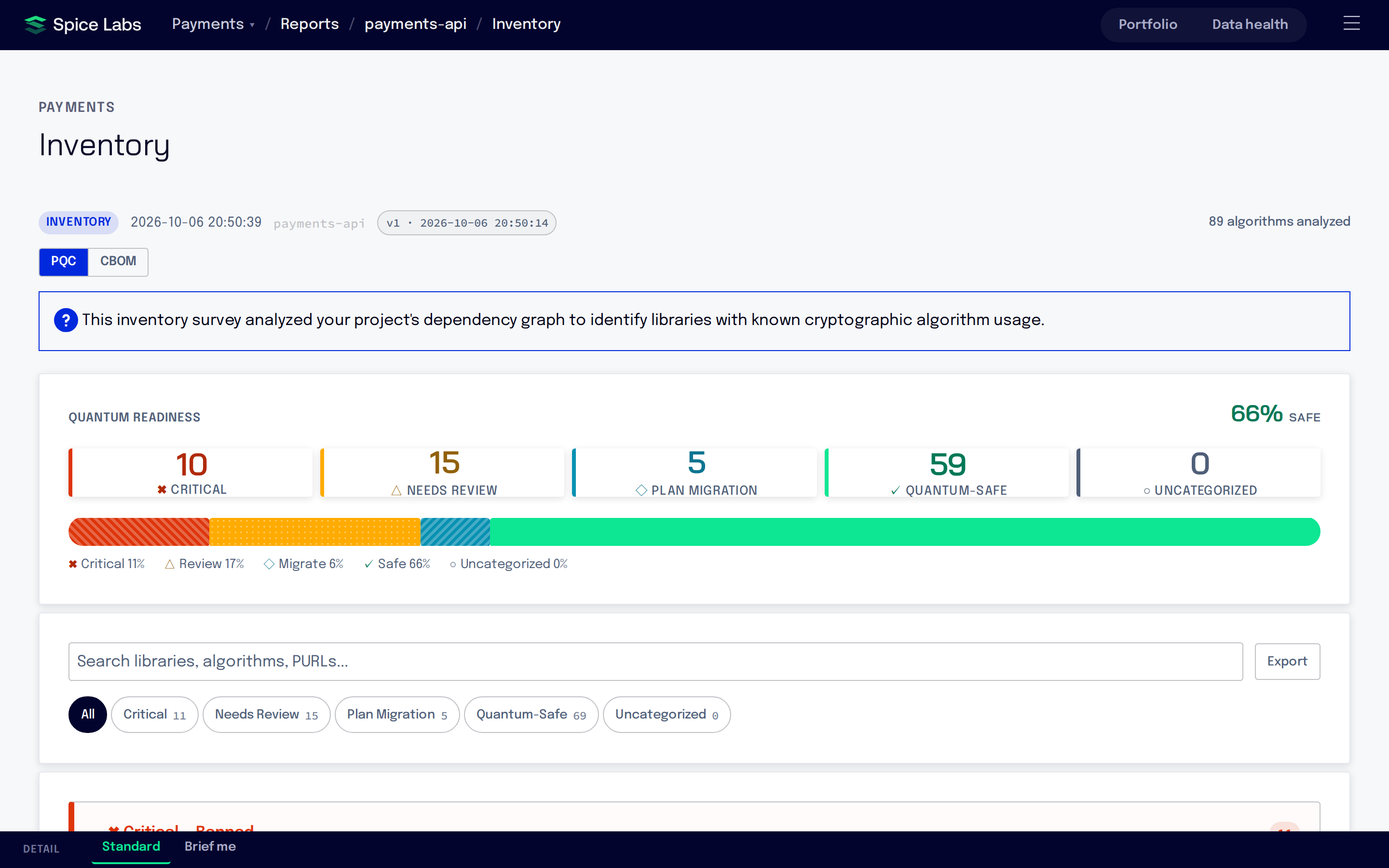Select the Standard detail tab
Image resolution: width=1389 pixels, height=868 pixels.
131,847
